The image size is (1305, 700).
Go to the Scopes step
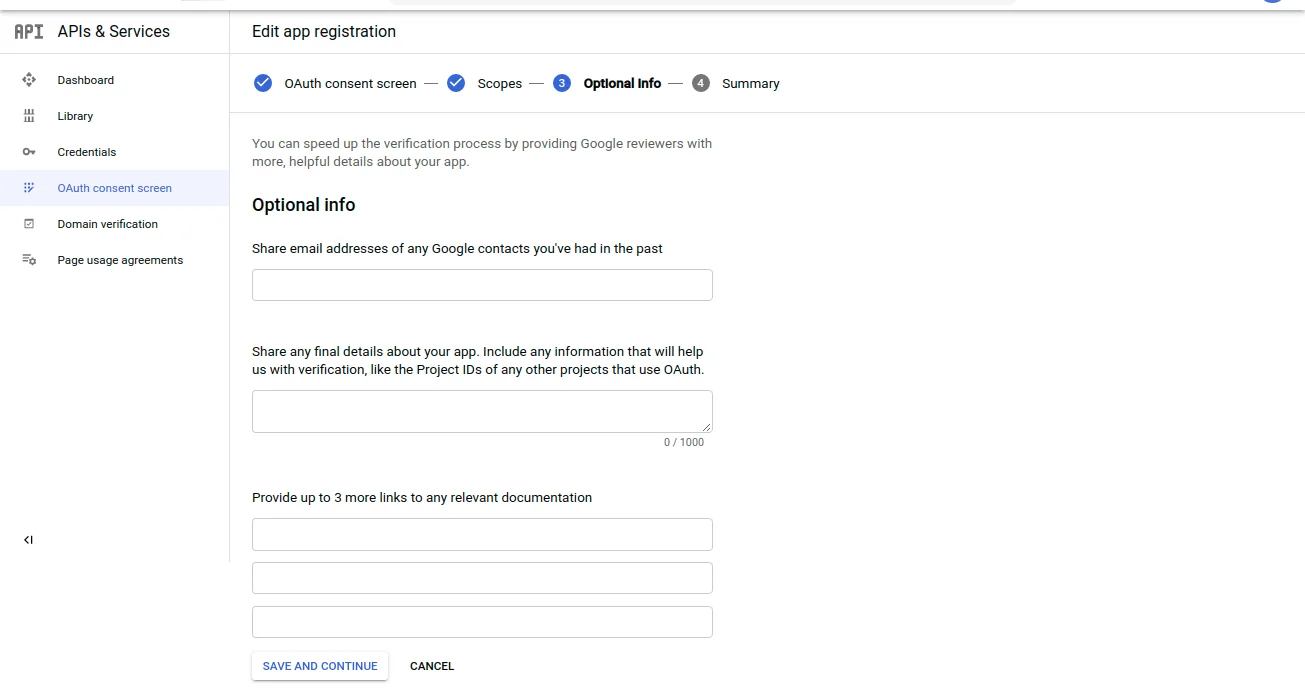(500, 83)
